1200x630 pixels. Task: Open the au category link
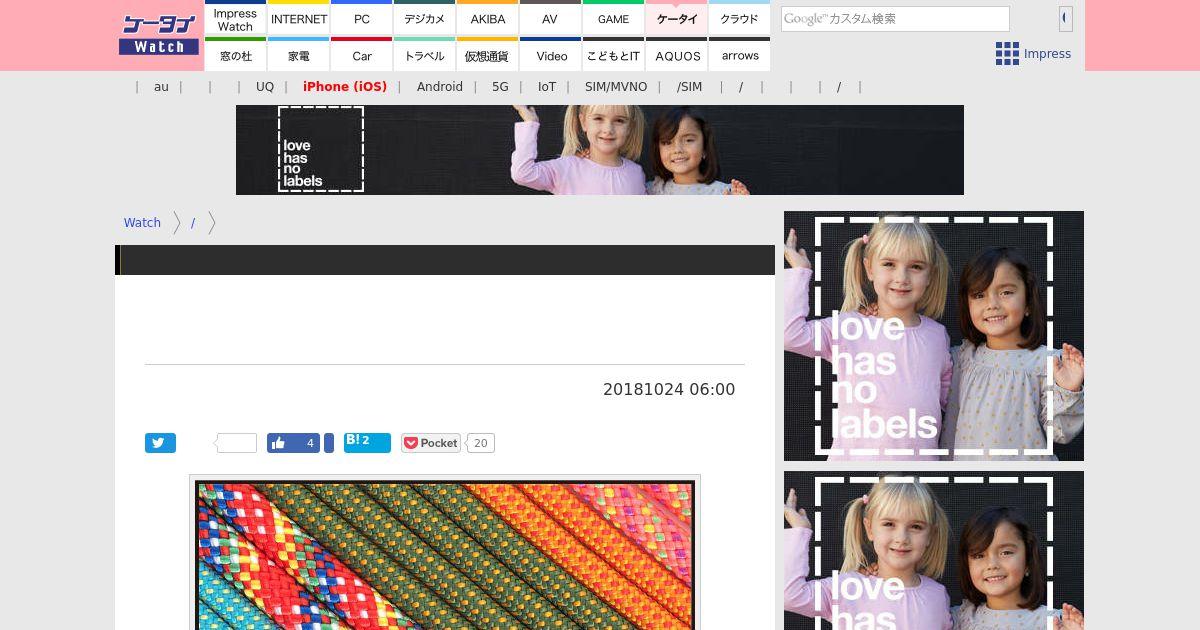tap(161, 87)
